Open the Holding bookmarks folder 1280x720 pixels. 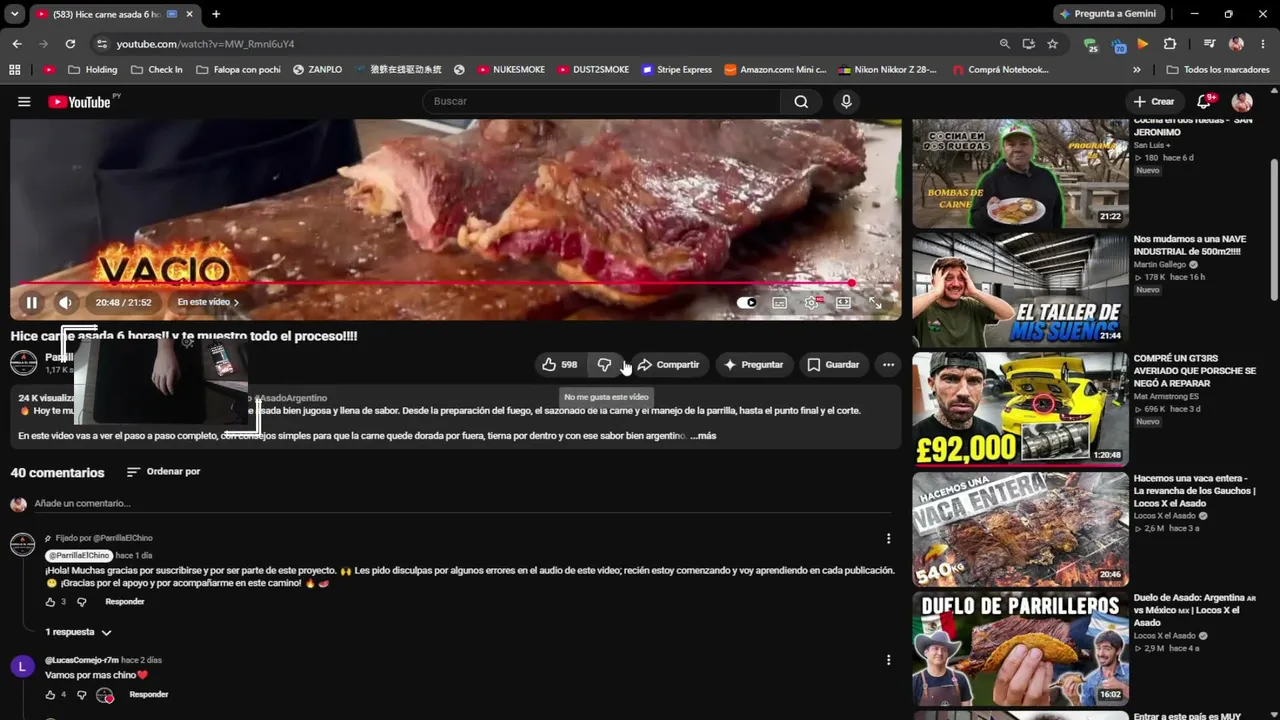[x=92, y=70]
